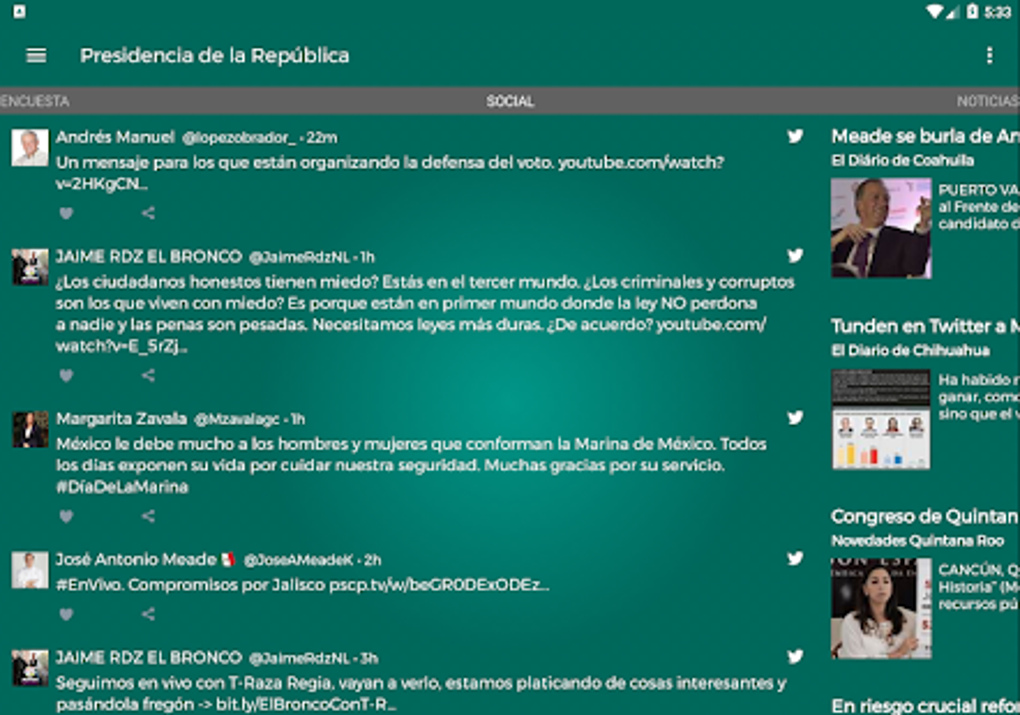Like the José Antonio Meade tweet

click(66, 614)
